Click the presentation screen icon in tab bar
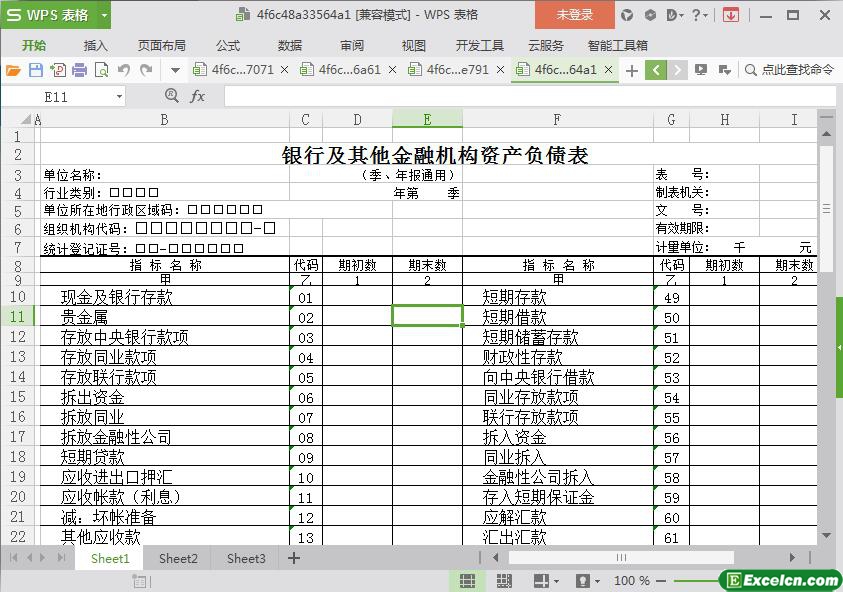The image size is (843, 592). point(701,70)
